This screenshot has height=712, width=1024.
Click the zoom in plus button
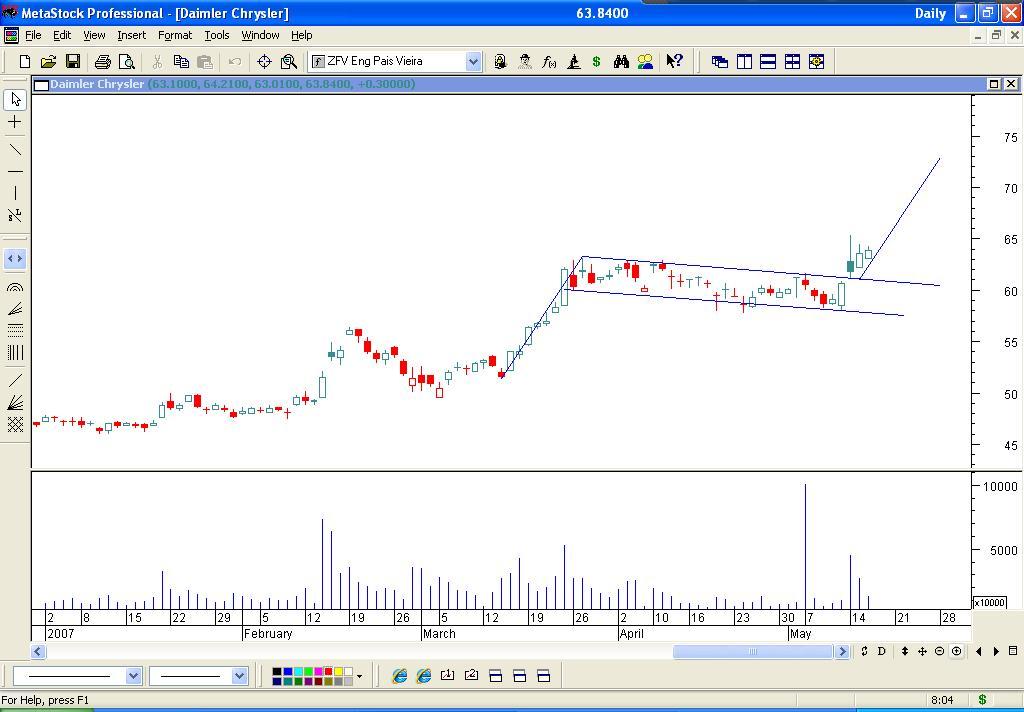coord(957,651)
